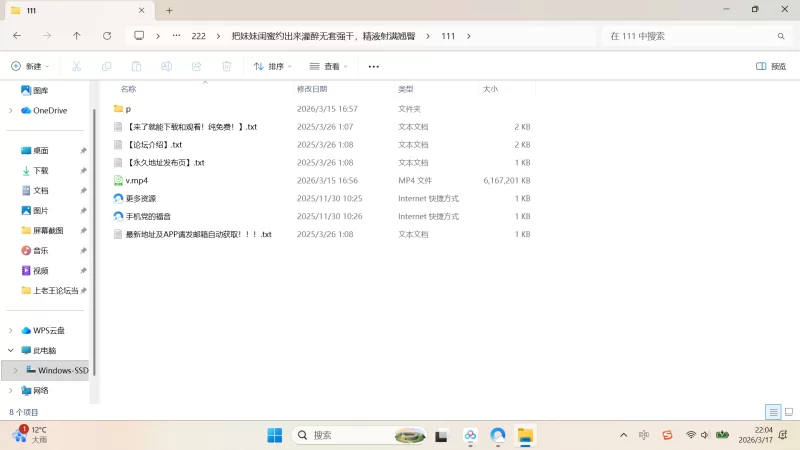Refresh the current folder view
800x450 pixels.
pos(107,36)
